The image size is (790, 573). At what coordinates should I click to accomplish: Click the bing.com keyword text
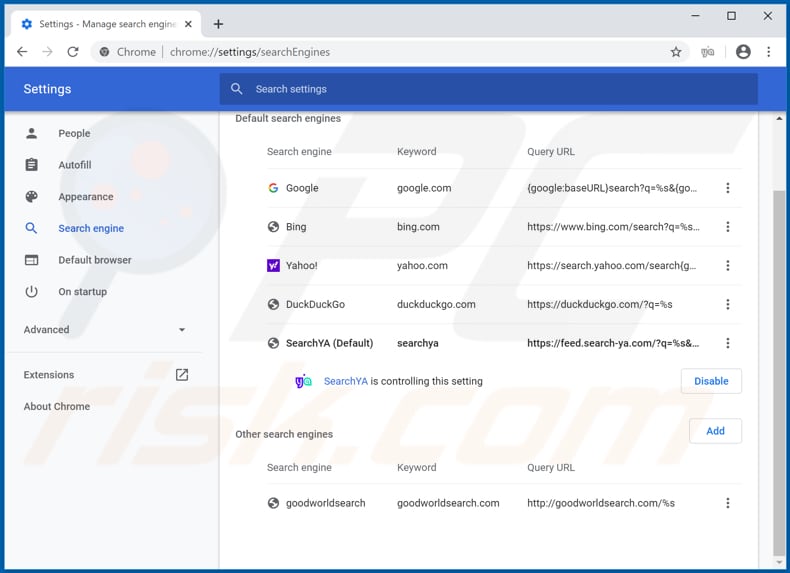[x=418, y=227]
